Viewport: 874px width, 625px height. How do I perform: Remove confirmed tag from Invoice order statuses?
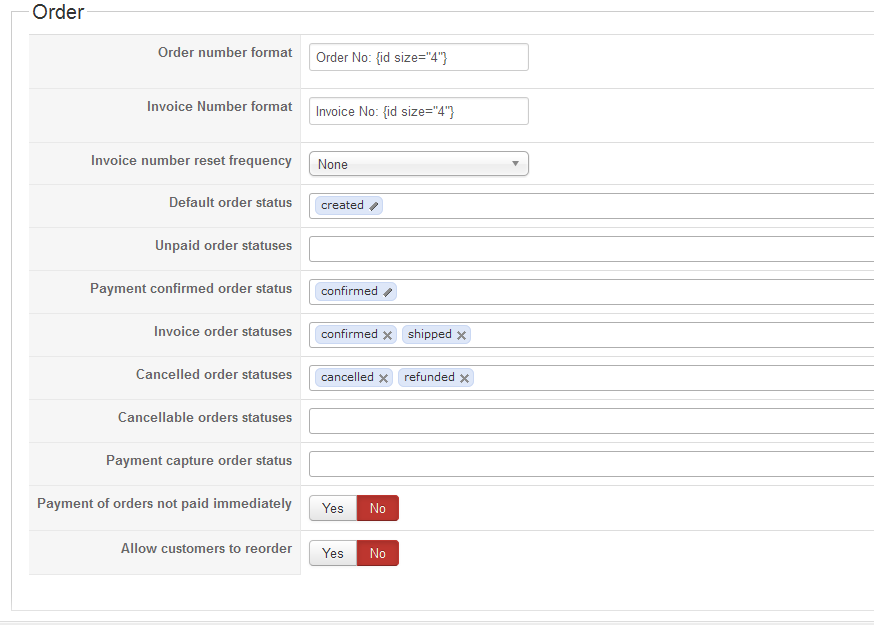pos(388,335)
